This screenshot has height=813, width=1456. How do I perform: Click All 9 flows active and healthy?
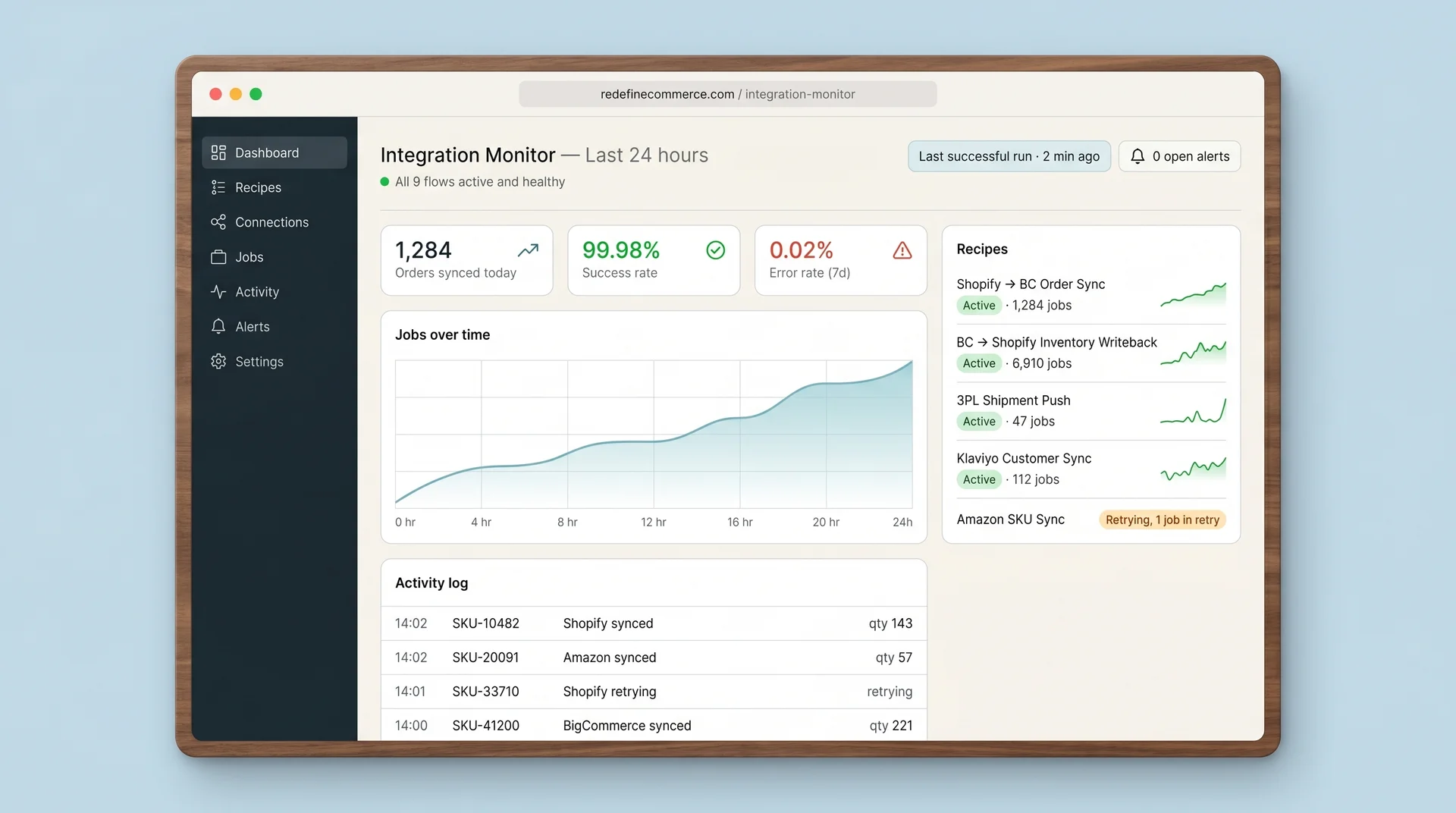(479, 182)
